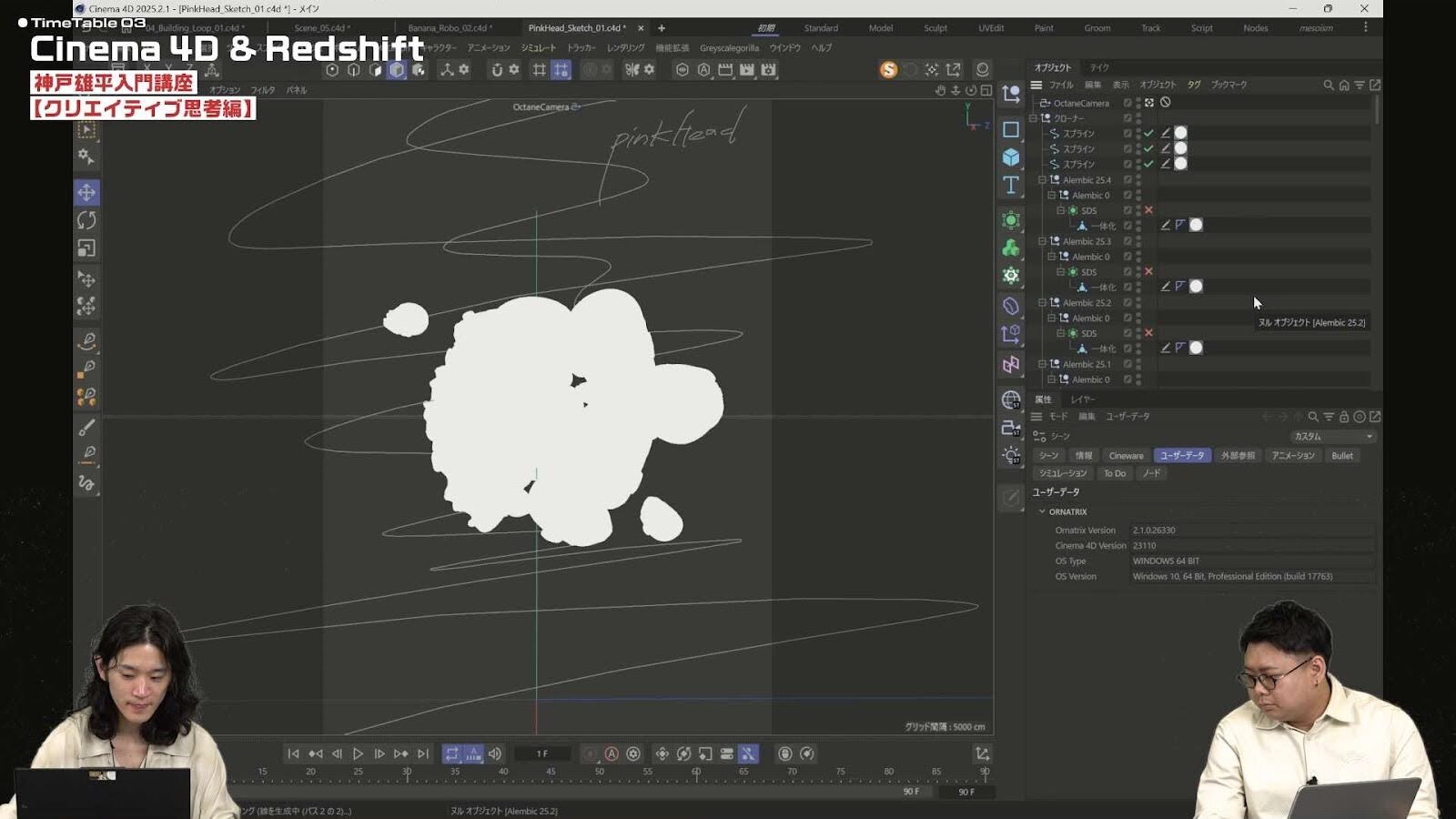The height and width of the screenshot is (819, 1456).
Task: Enable the SDS under Alembic 25.4
Action: coord(1148,210)
